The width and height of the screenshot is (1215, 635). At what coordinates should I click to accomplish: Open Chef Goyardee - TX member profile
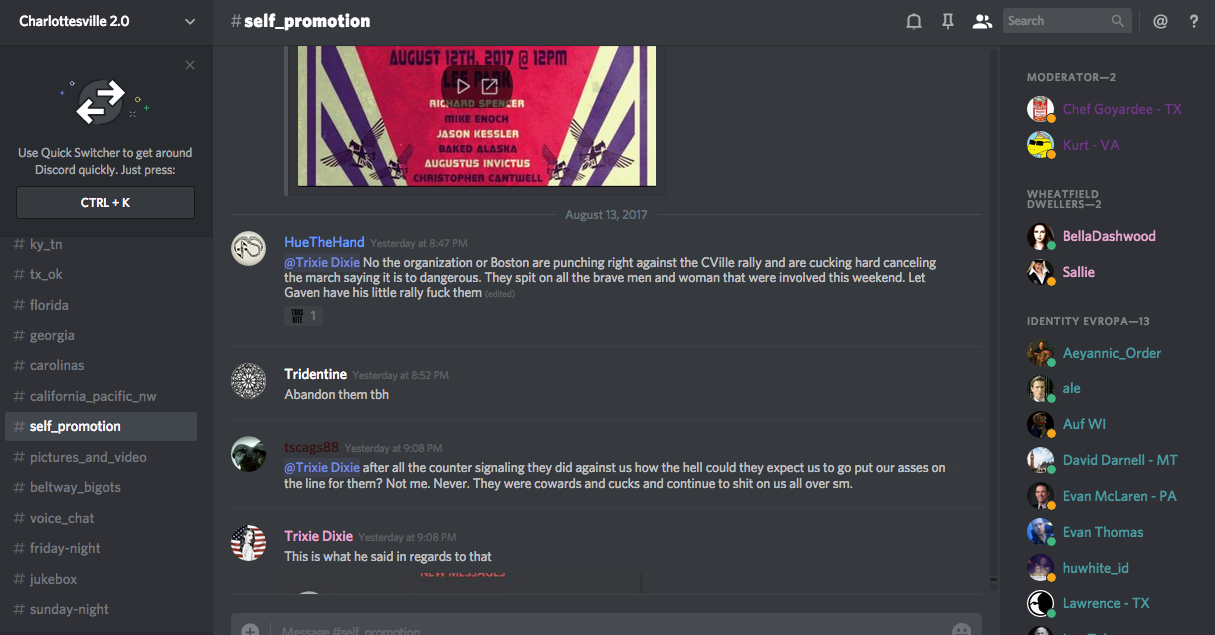(1122, 109)
